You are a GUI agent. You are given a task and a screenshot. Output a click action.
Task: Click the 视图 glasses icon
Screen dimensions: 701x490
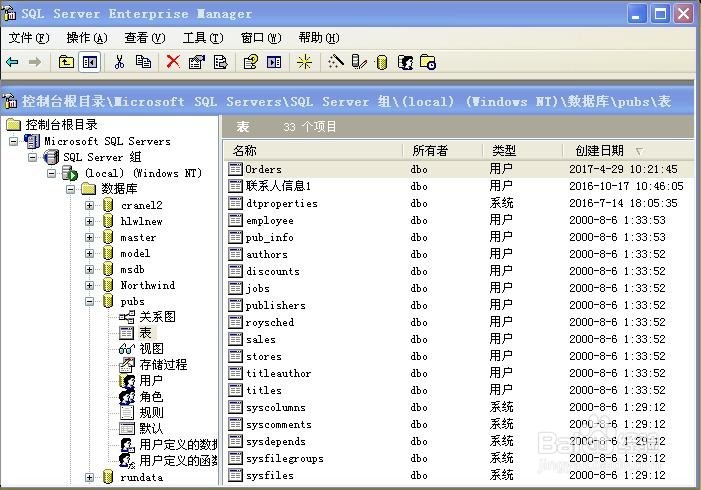coord(127,349)
